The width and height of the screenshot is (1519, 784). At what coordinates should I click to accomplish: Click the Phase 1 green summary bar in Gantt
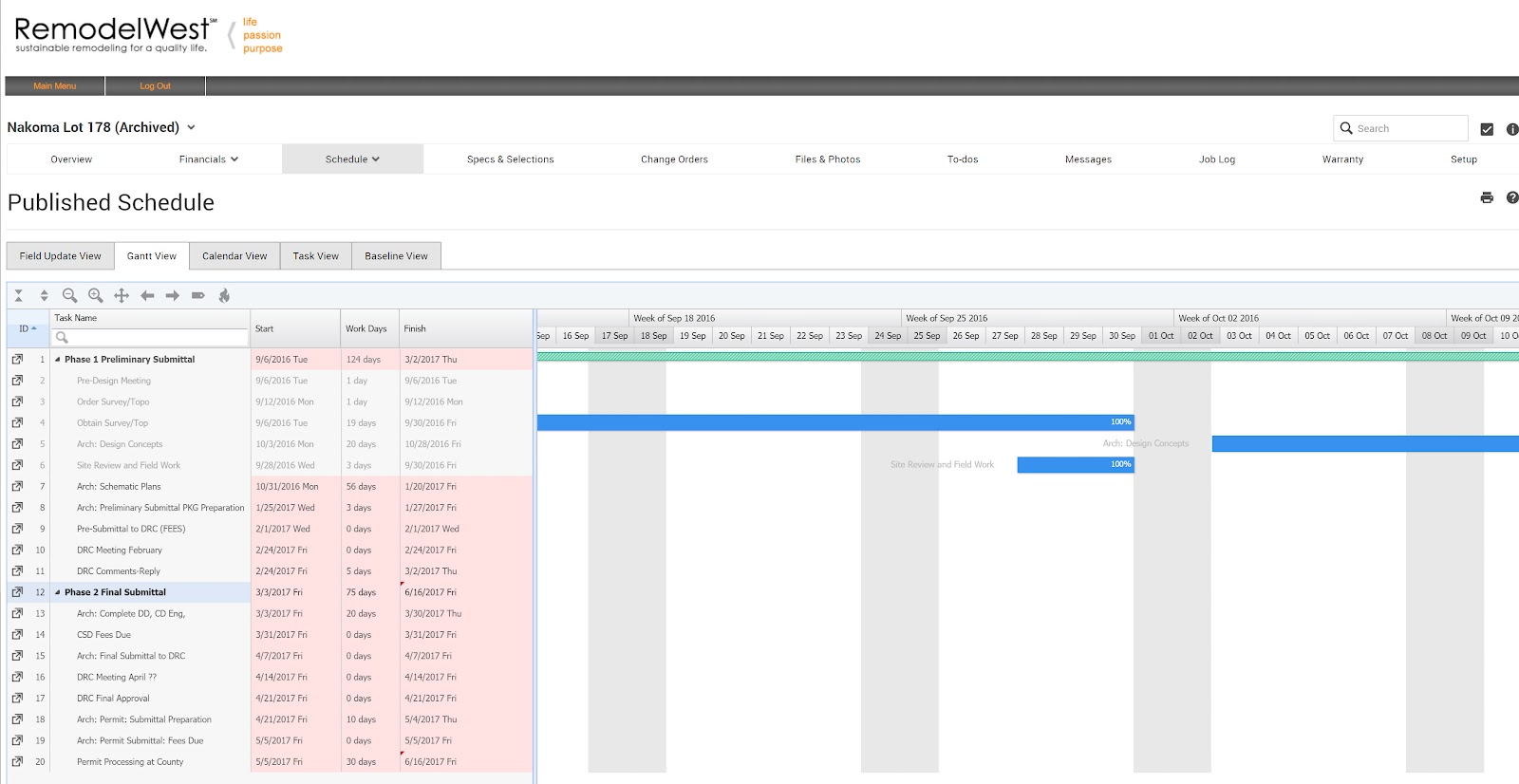tap(1028, 357)
